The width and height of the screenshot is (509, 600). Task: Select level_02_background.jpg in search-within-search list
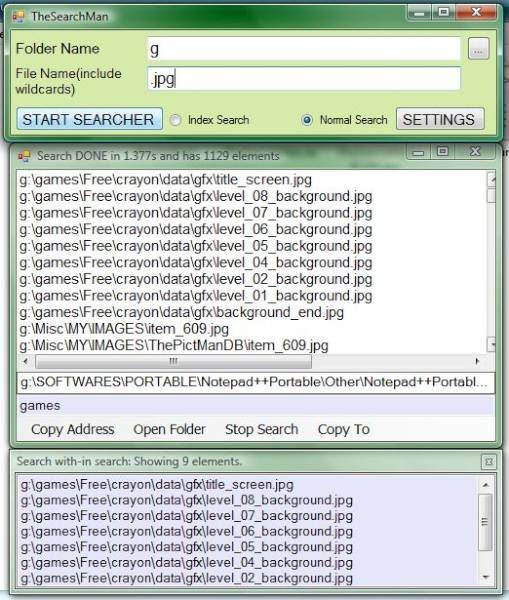point(186,578)
